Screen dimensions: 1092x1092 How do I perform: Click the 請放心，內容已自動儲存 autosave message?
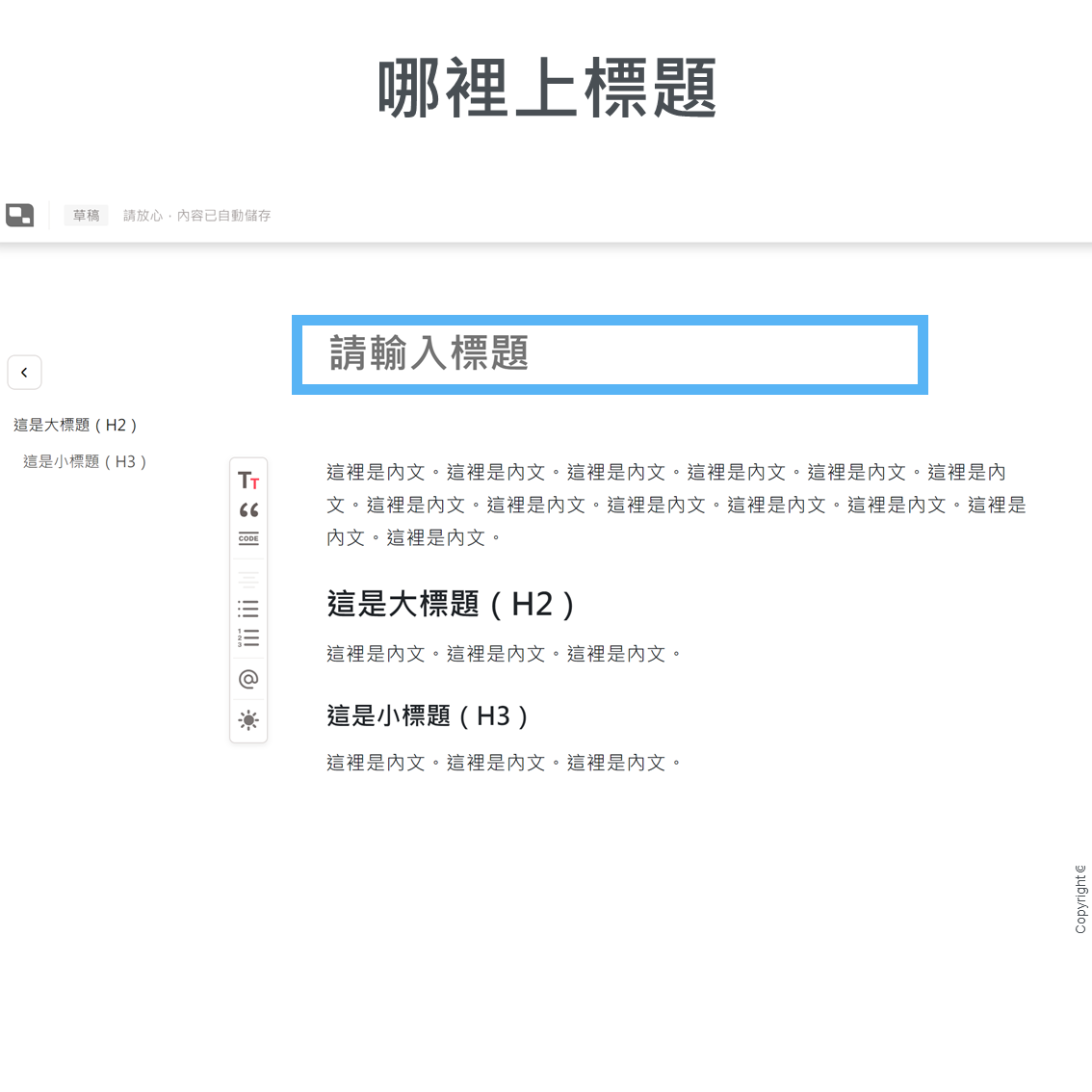click(196, 216)
